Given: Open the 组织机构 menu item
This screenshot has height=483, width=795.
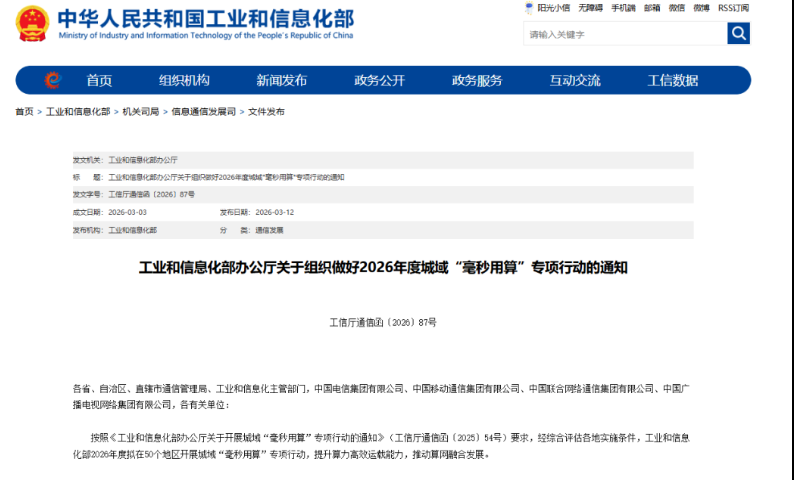Looking at the screenshot, I should pyautogui.click(x=184, y=81).
